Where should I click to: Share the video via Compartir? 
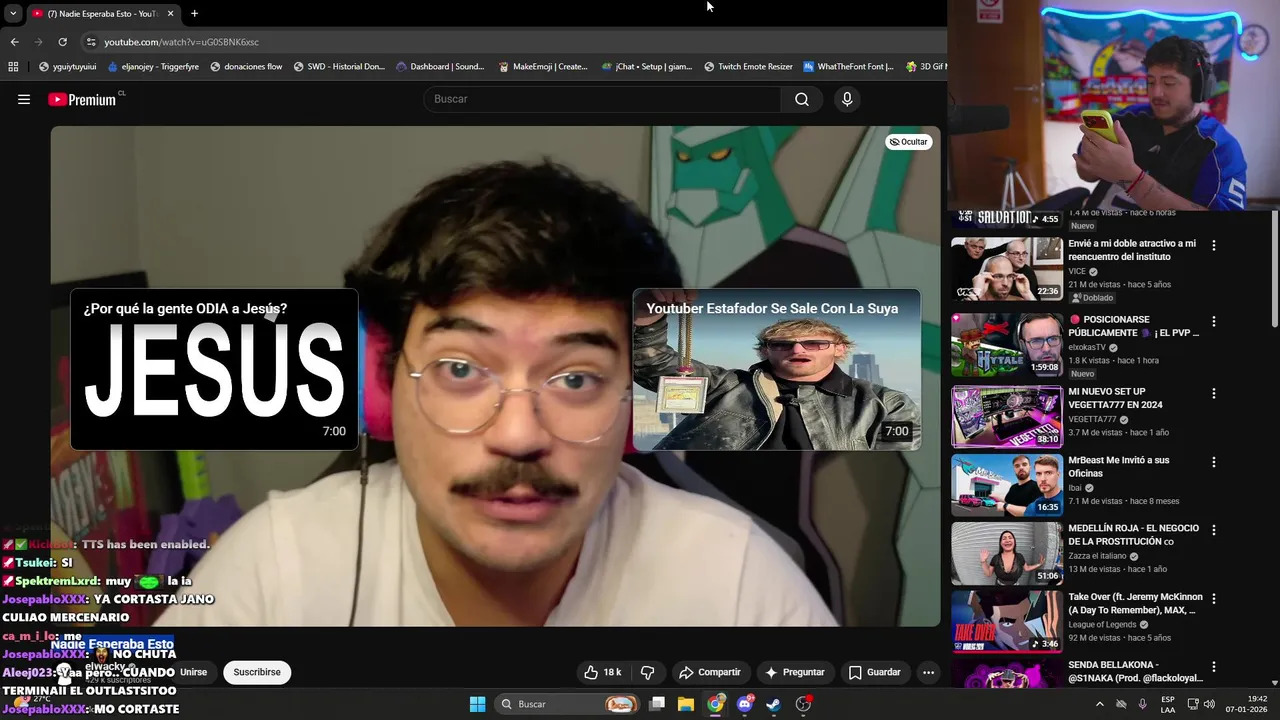coord(709,672)
